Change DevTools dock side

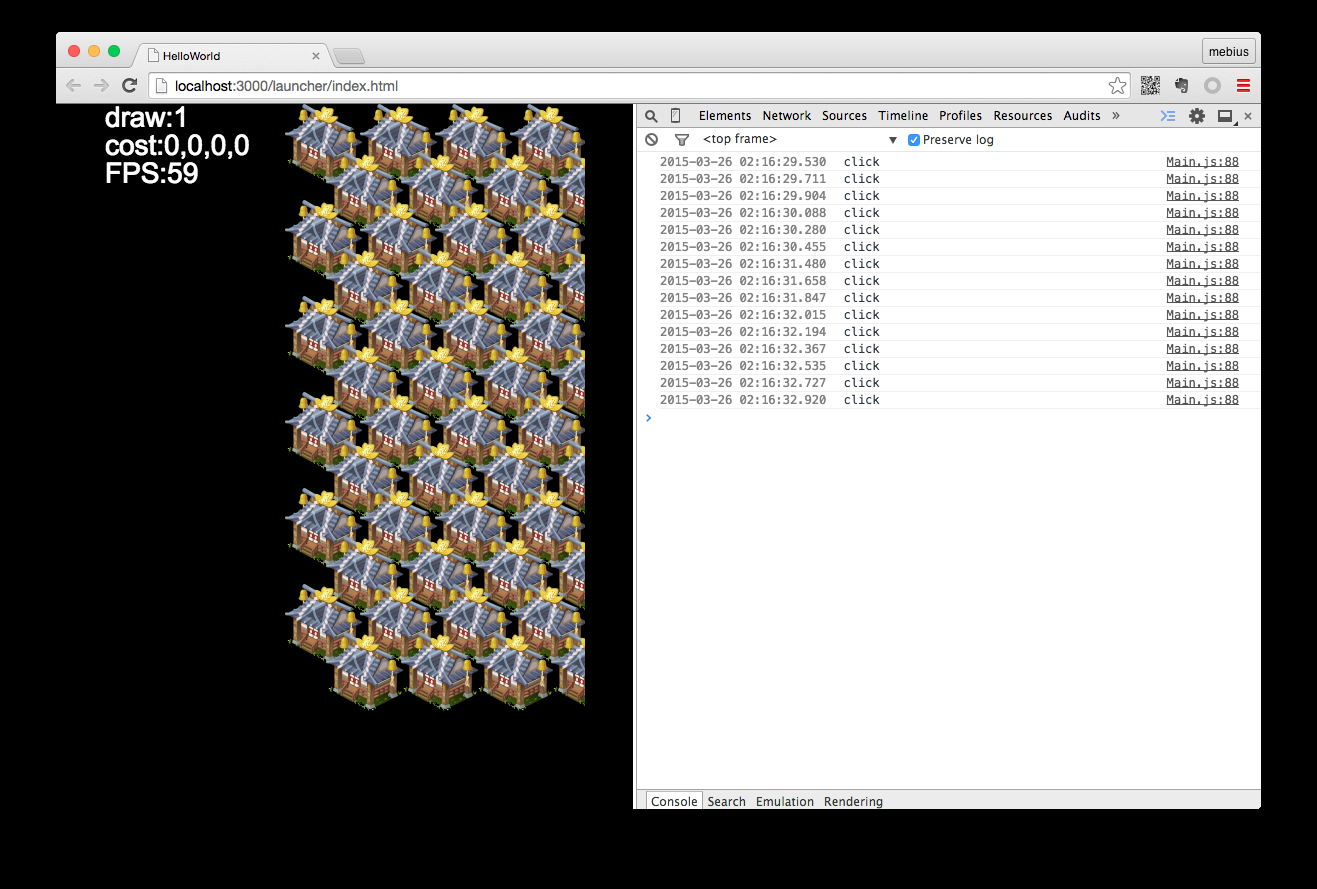tap(1226, 116)
